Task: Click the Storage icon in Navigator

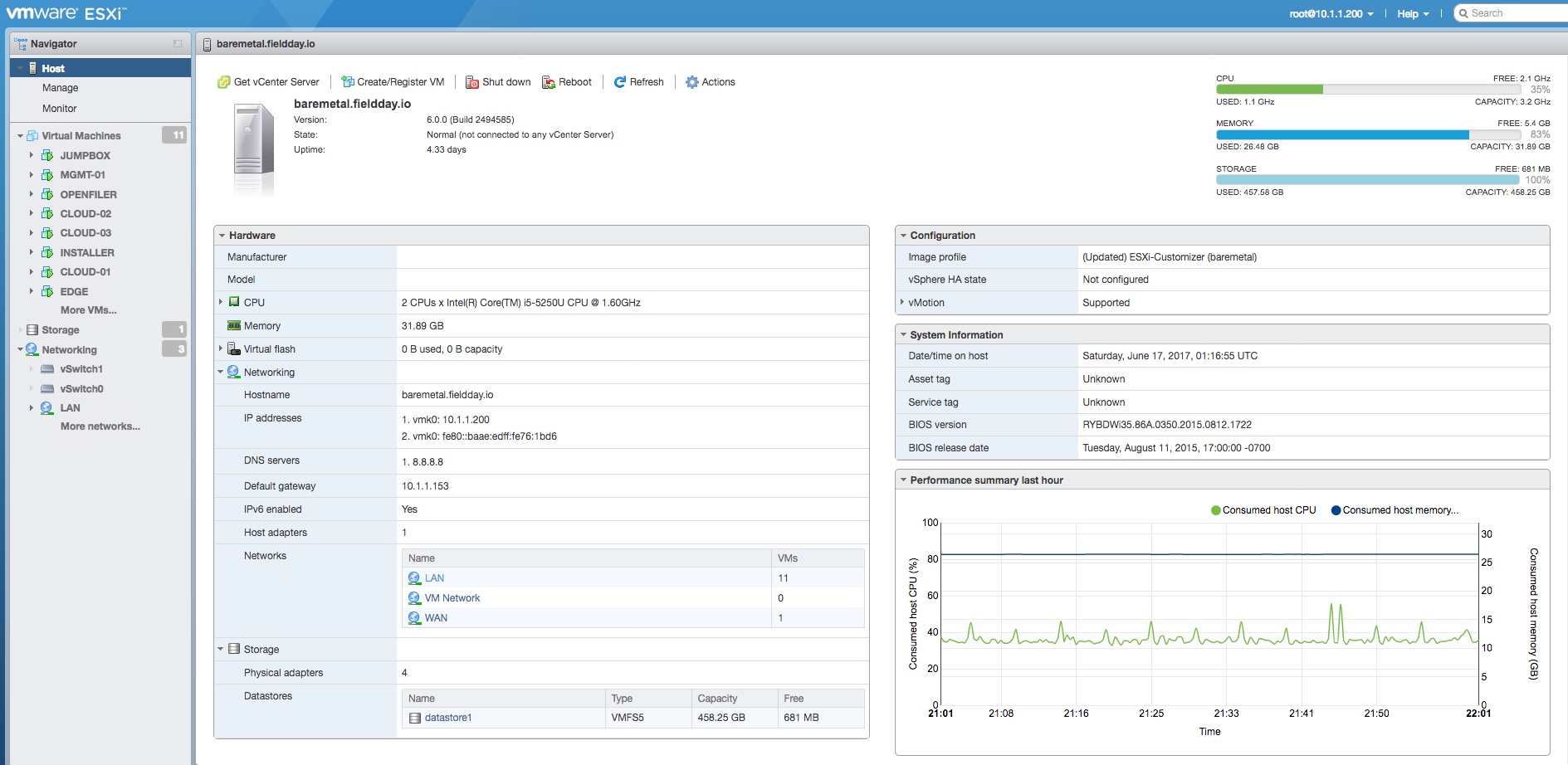Action: (32, 329)
